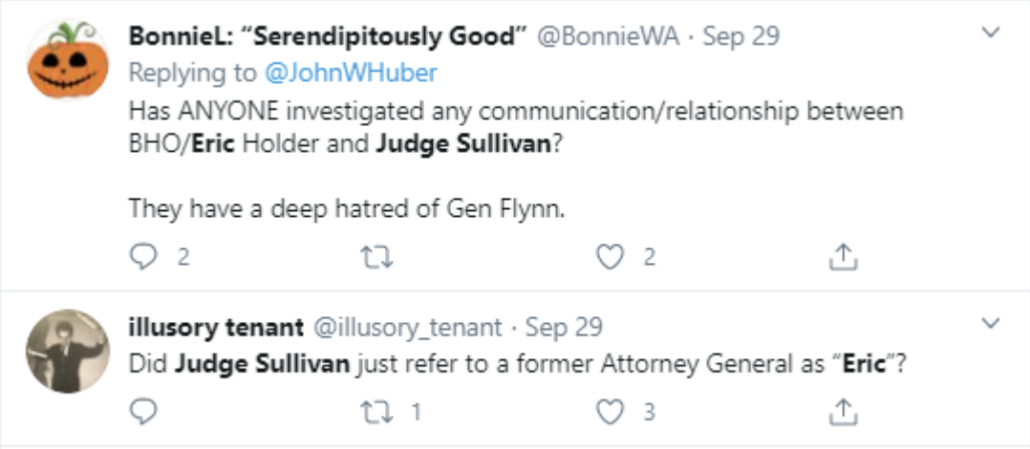Like BonnieL's tweet
The height and width of the screenshot is (449, 1030).
pyautogui.click(x=610, y=258)
